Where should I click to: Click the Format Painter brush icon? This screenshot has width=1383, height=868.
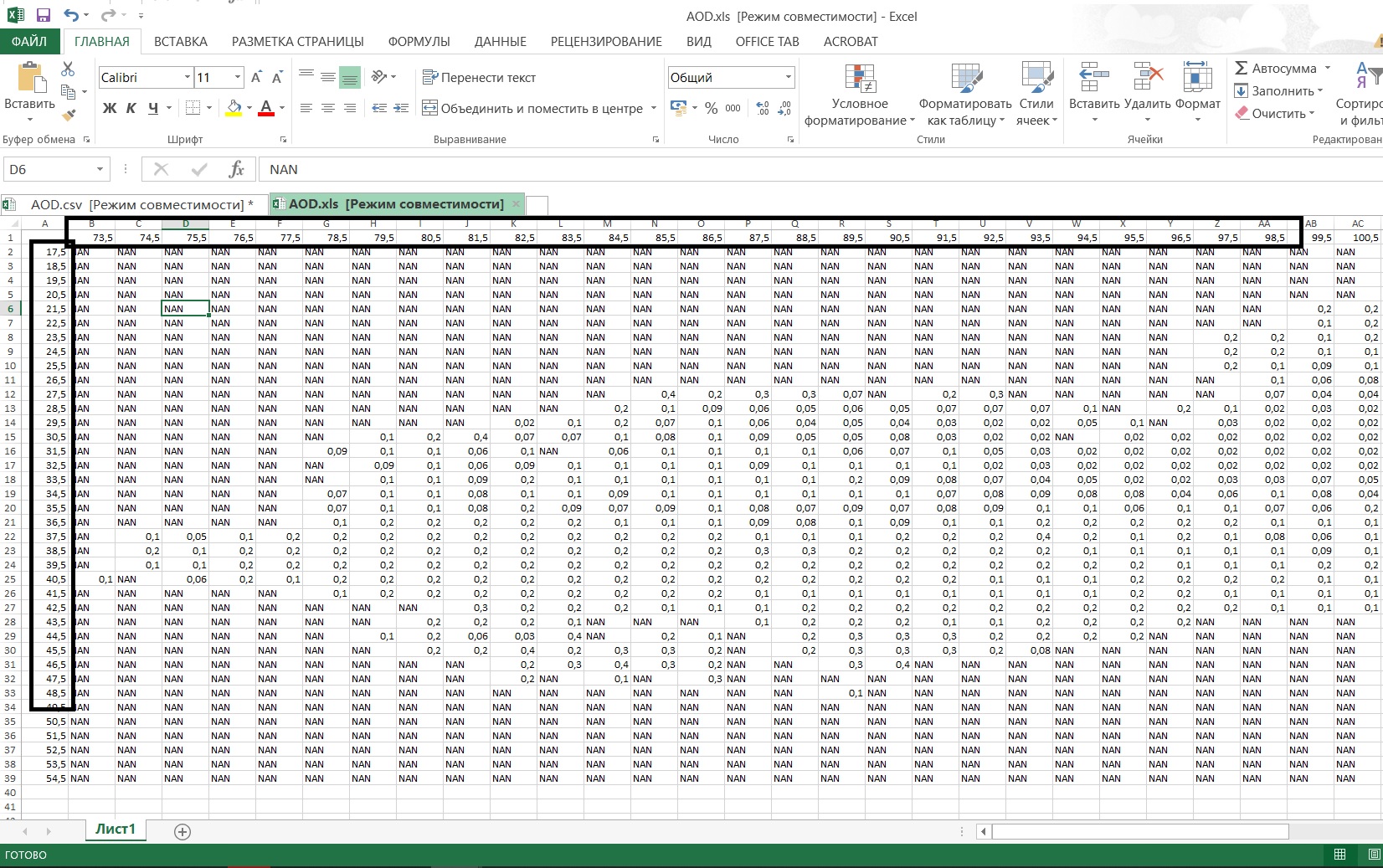69,115
